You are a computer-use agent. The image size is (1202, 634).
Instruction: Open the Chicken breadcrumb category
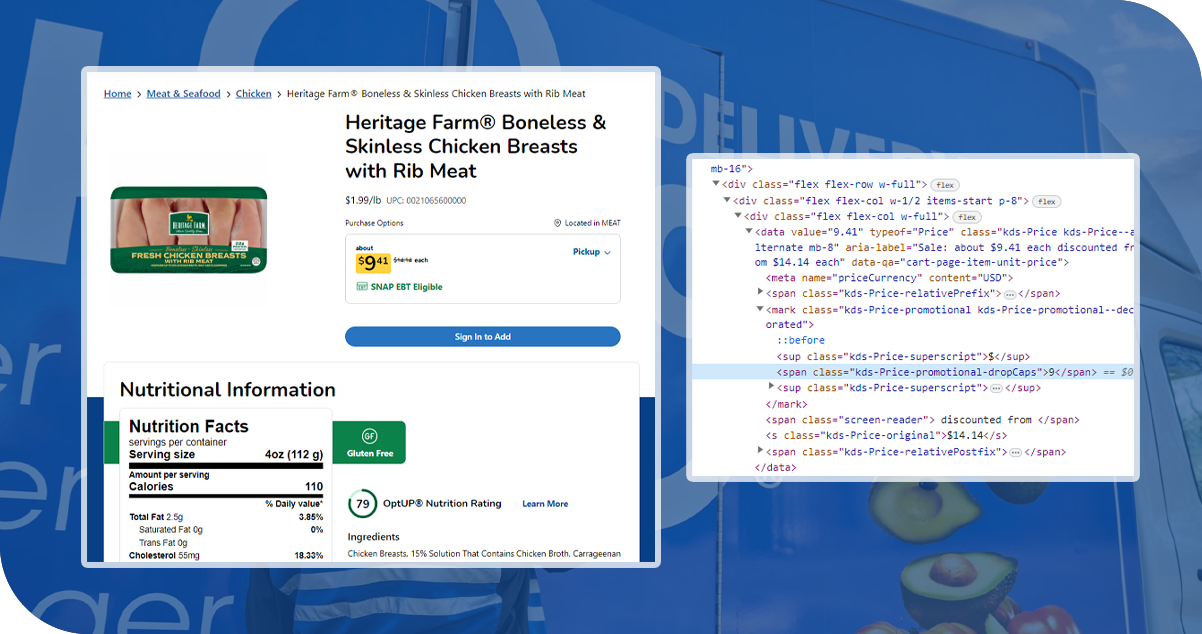tap(253, 94)
